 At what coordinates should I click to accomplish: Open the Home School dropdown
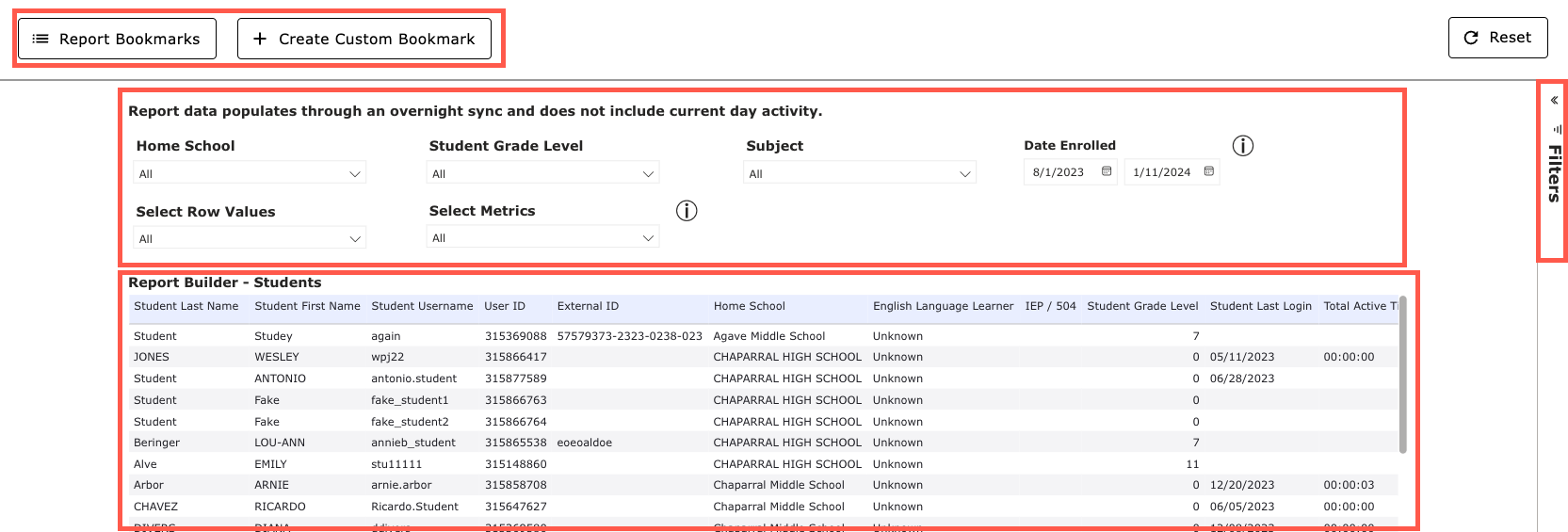click(x=250, y=173)
